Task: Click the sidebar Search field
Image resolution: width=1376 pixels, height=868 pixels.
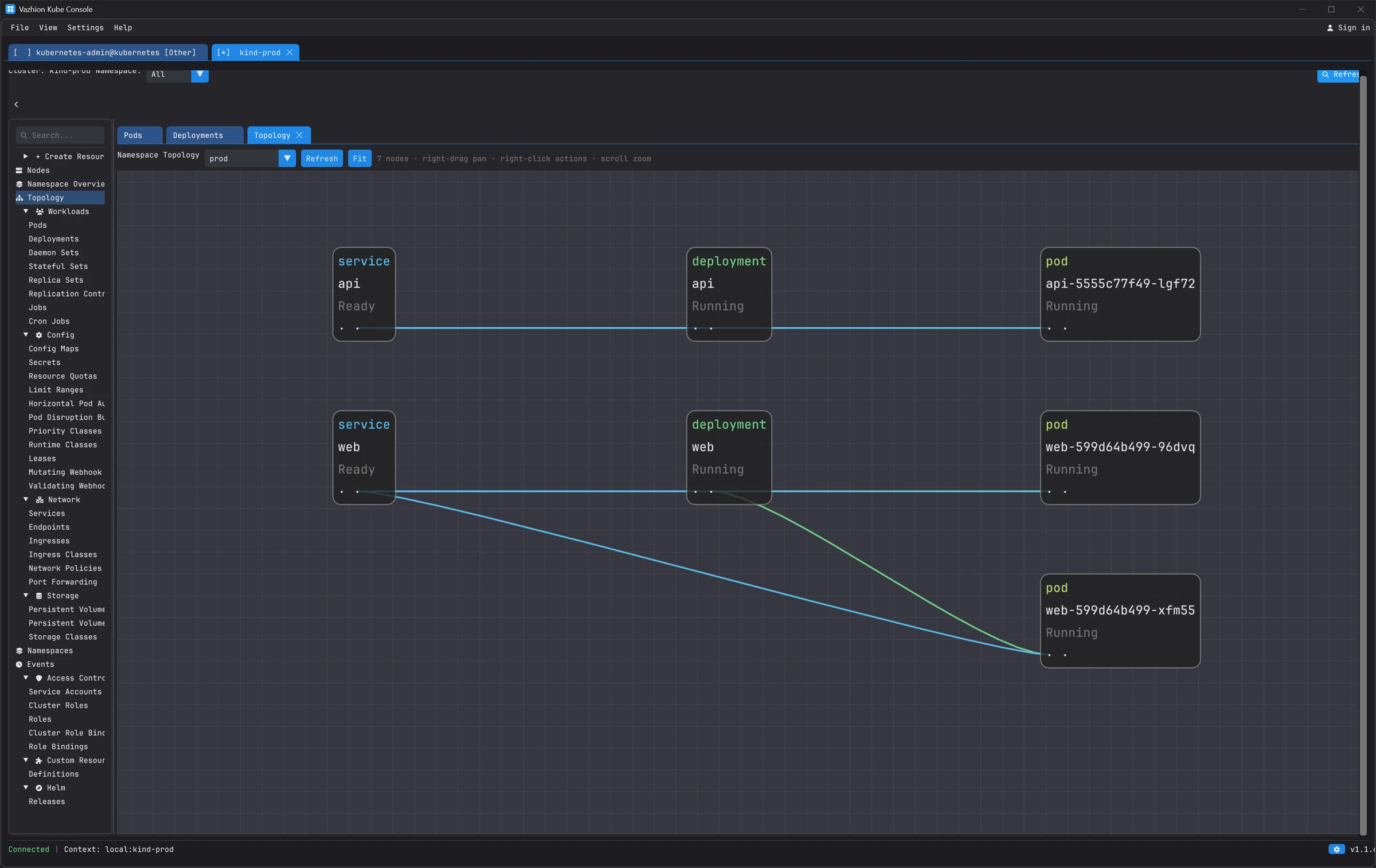Action: click(x=60, y=135)
